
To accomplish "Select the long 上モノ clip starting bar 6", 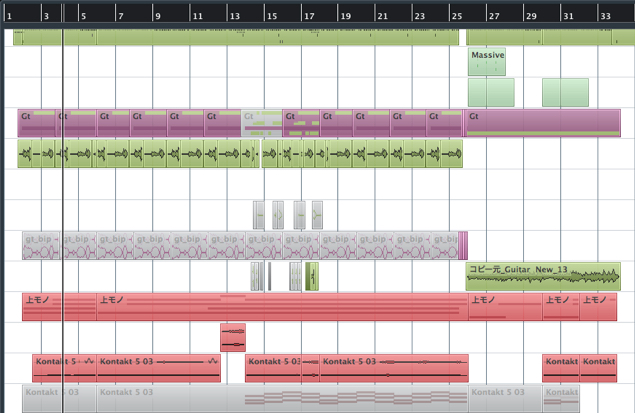I will coord(282,307).
